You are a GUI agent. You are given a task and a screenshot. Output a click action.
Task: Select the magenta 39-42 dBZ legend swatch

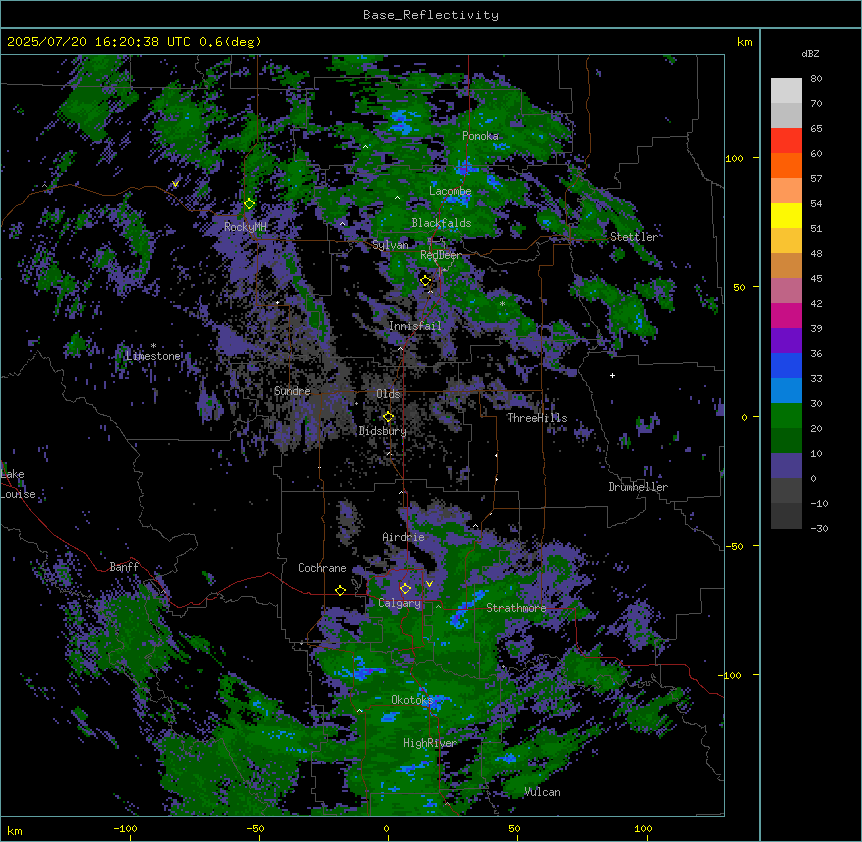coord(786,315)
